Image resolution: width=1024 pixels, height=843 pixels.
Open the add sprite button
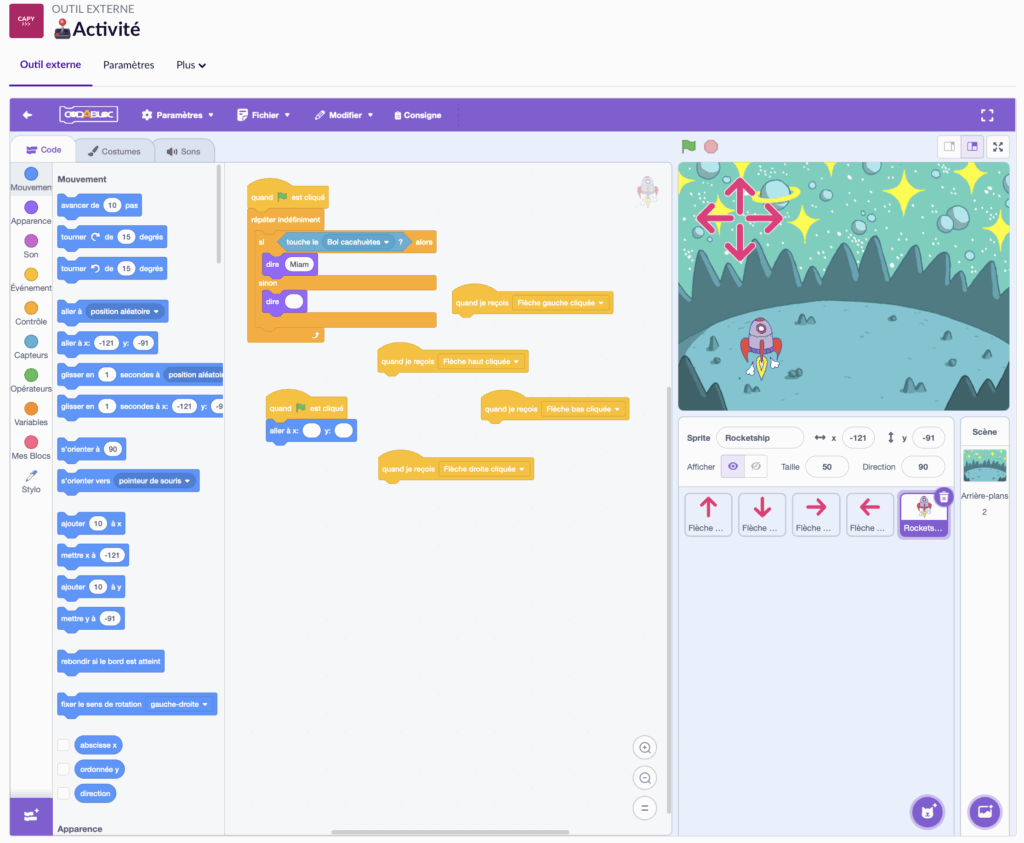927,812
